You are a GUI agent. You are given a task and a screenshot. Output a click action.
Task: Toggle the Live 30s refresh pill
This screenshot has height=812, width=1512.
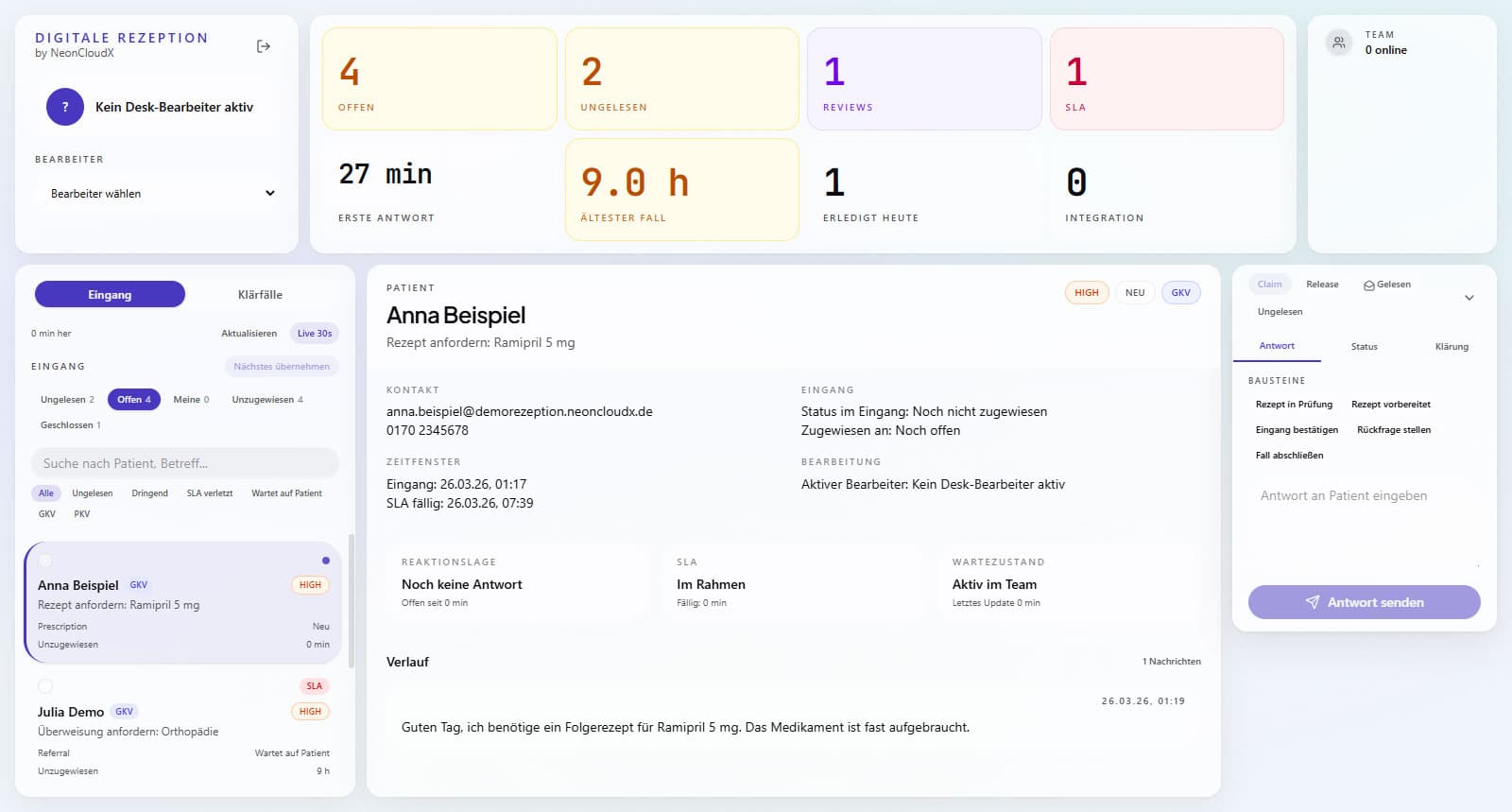[315, 334]
